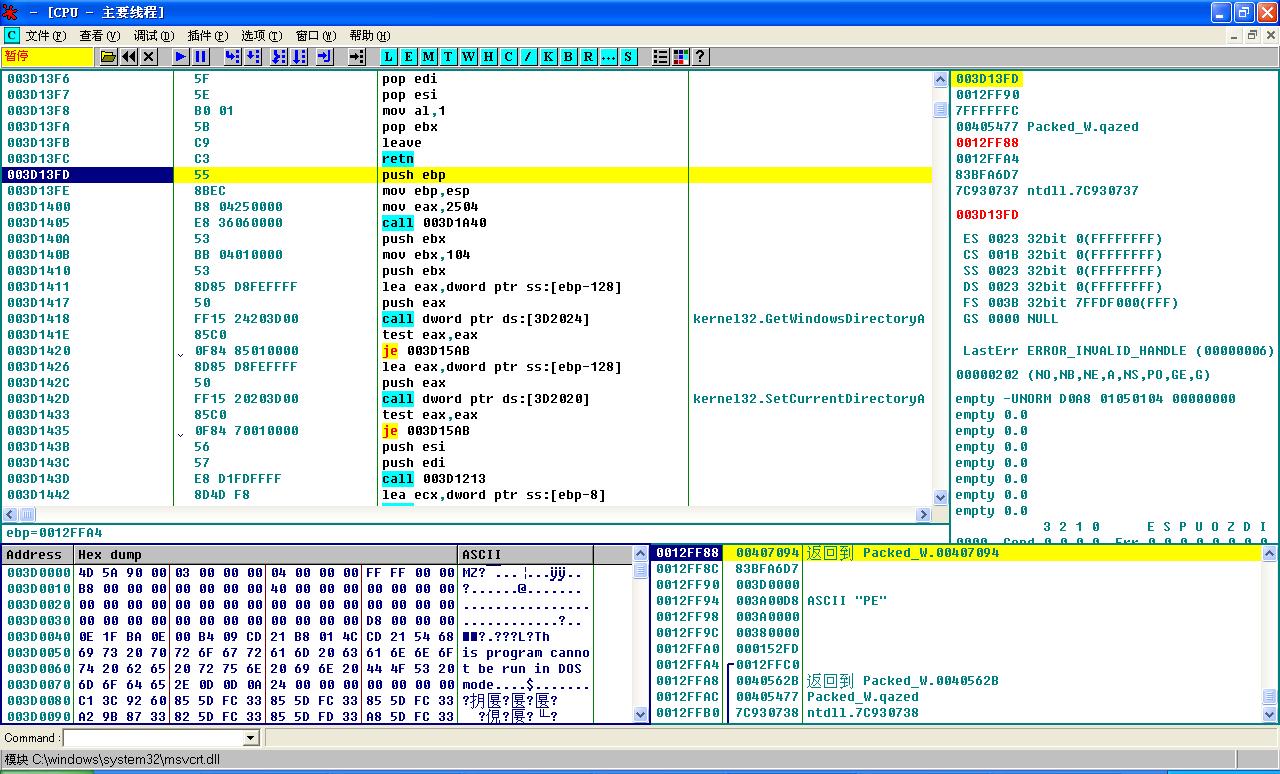The width and height of the screenshot is (1280, 774).
Task: Run the program with the play icon
Action: click(181, 57)
